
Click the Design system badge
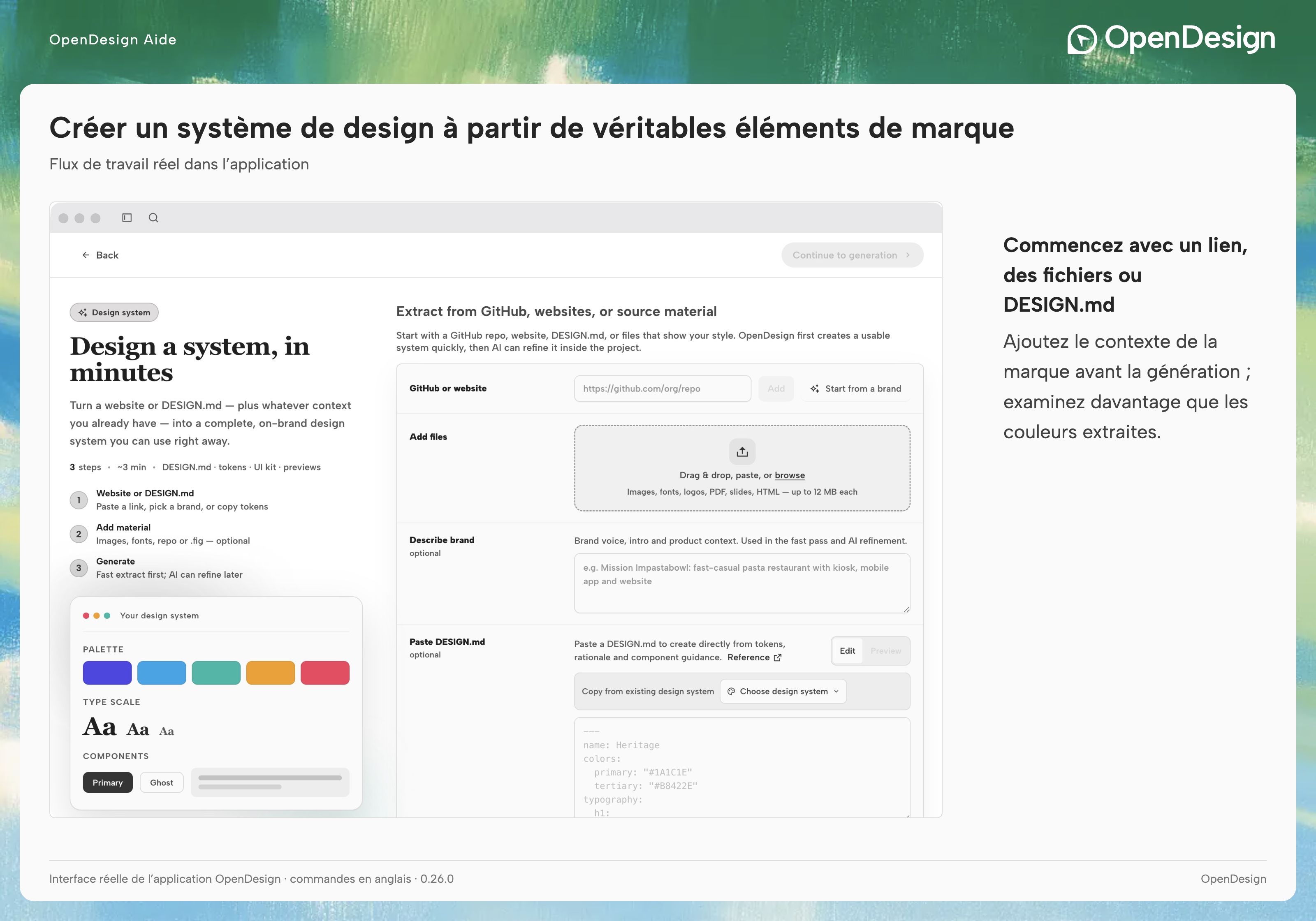click(x=114, y=312)
